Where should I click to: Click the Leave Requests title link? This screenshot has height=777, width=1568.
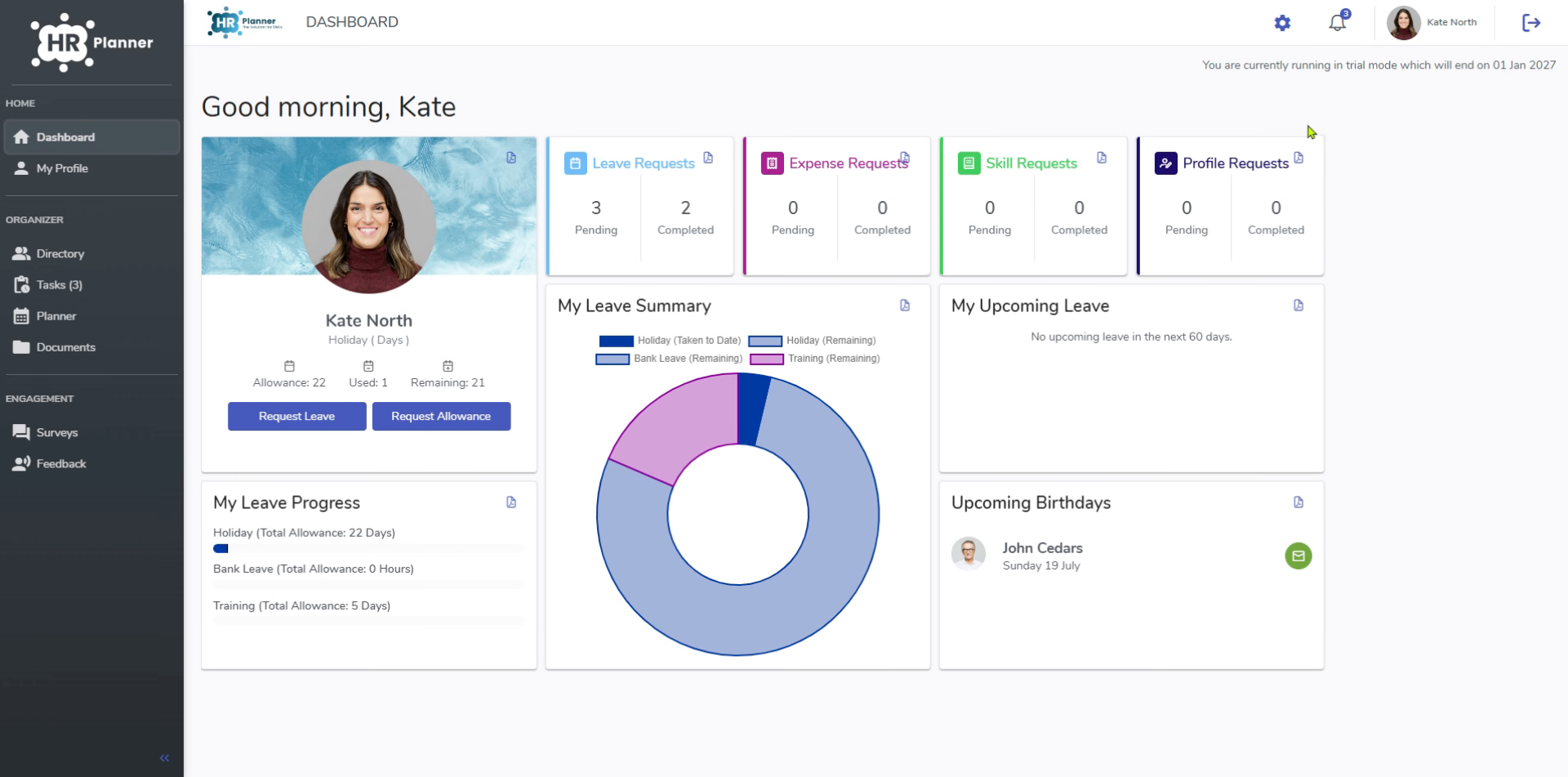coord(644,163)
